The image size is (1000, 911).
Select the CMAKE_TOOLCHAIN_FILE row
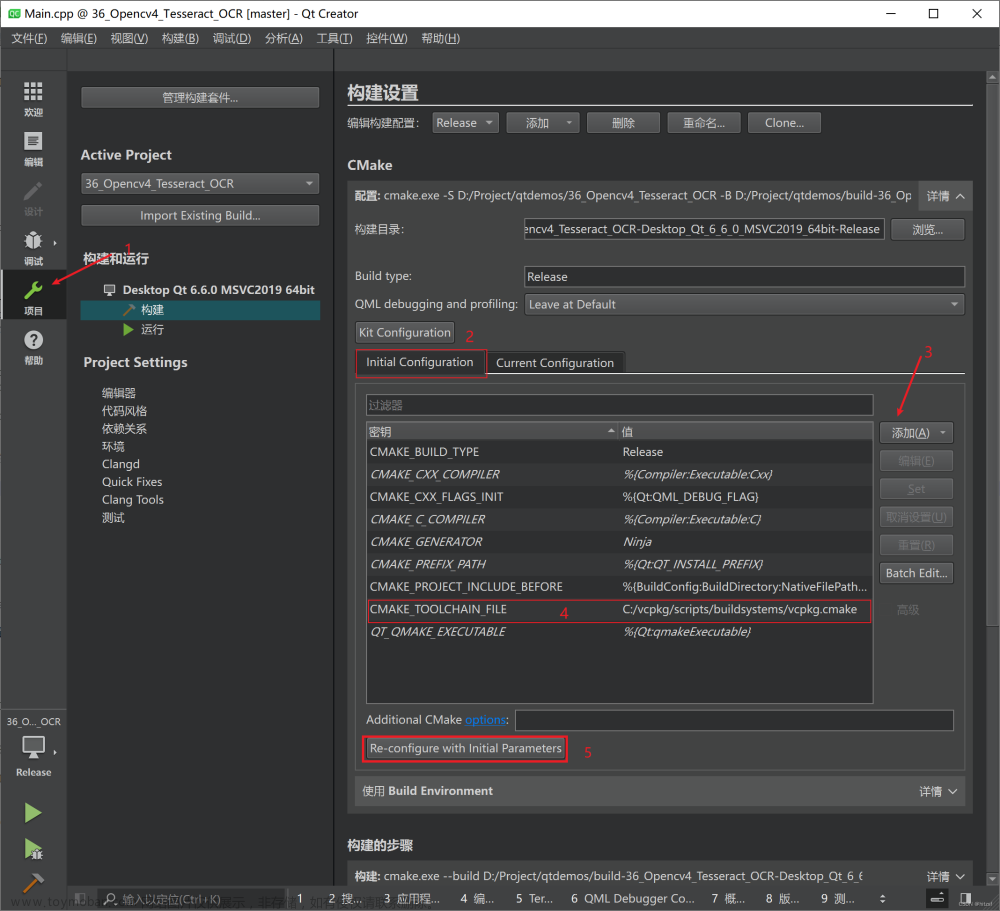pyautogui.click(x=619, y=610)
